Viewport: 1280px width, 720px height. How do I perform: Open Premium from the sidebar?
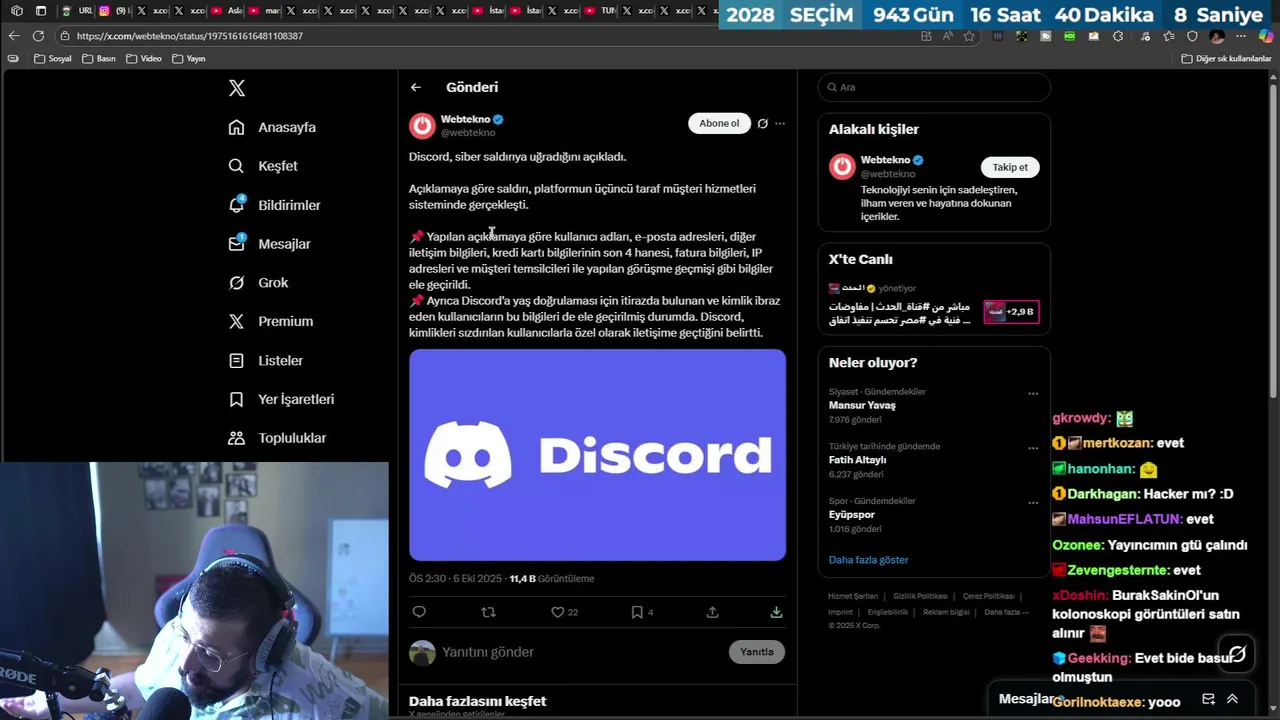click(270, 321)
